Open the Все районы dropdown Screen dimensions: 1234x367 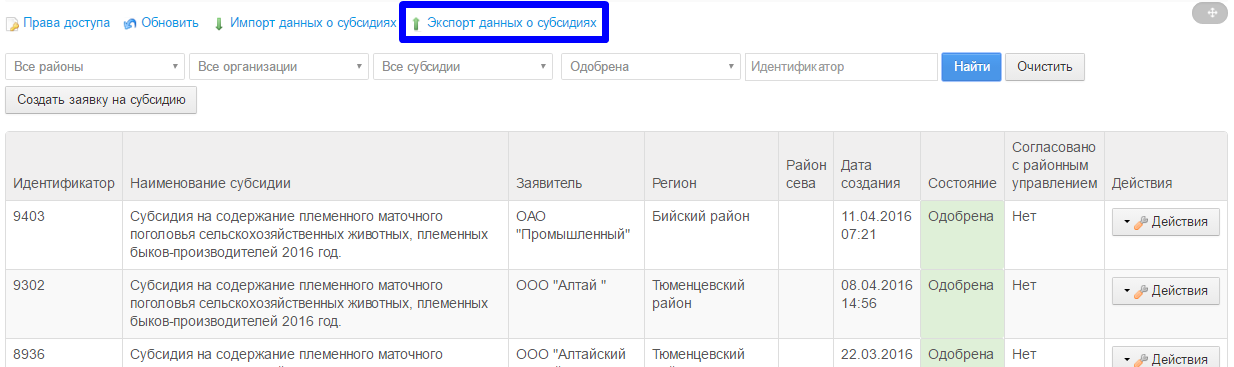pyautogui.click(x=95, y=67)
